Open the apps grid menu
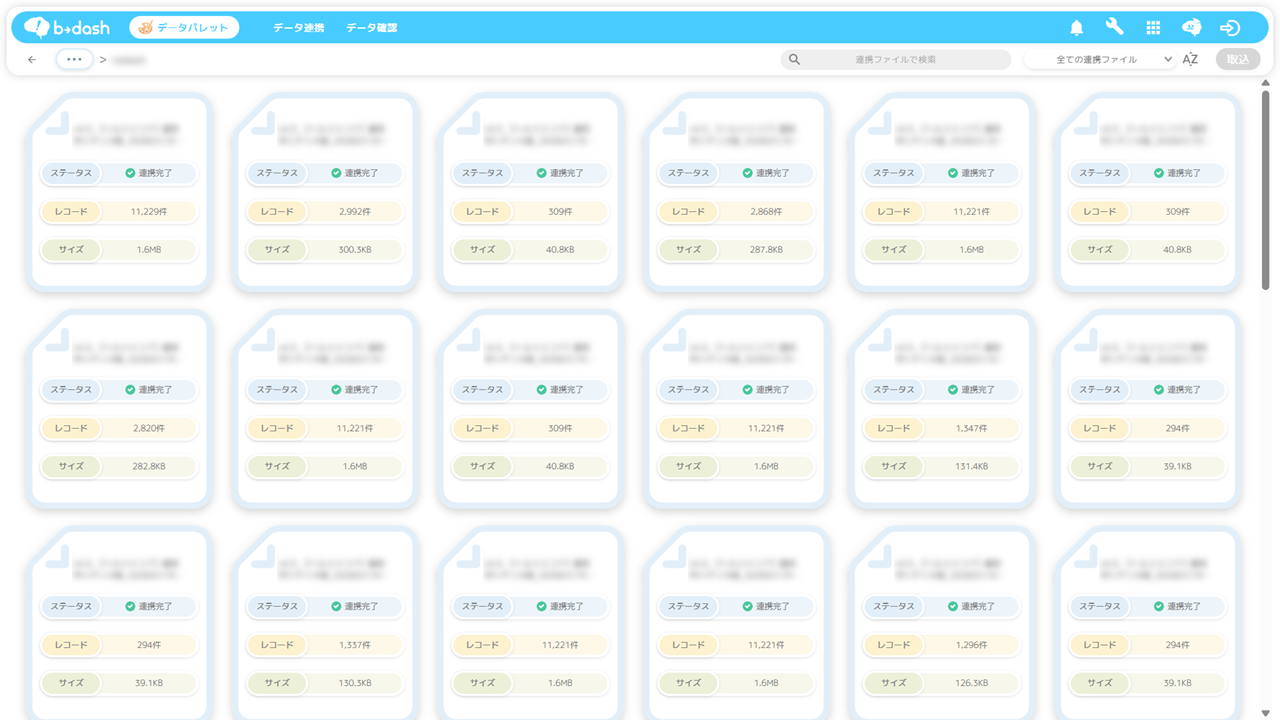Image resolution: width=1280 pixels, height=720 pixels. point(1153,28)
